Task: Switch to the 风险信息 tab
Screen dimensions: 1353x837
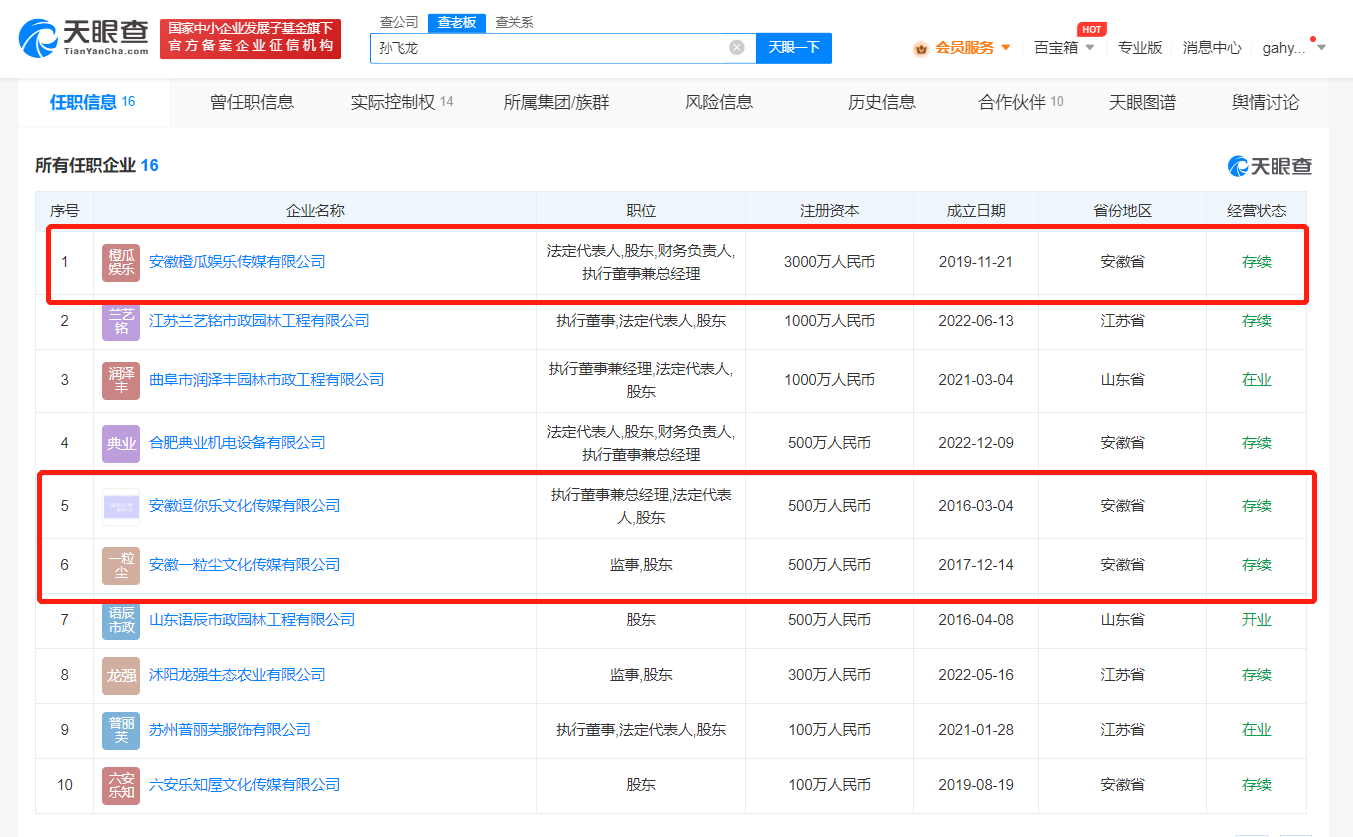Action: pyautogui.click(x=719, y=102)
